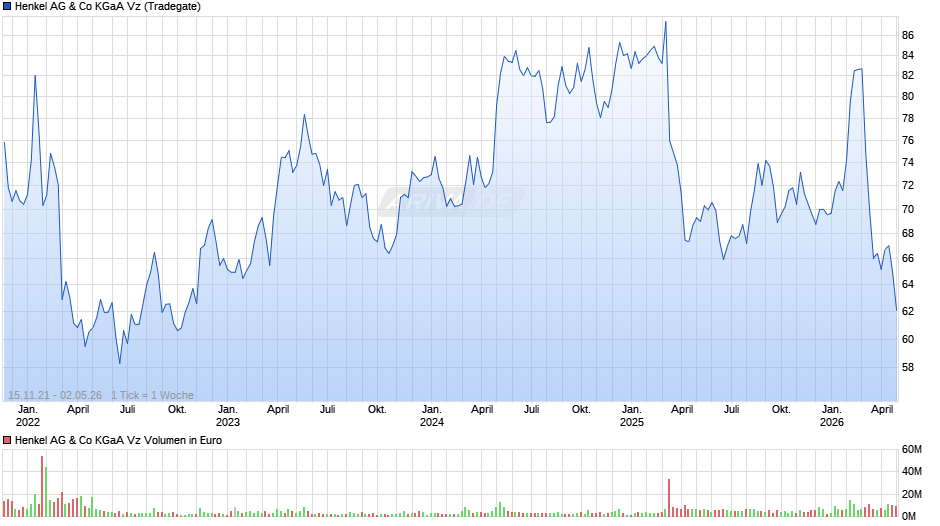This screenshot has width=940, height=526.
Task: Click the '1 Tick = 1 Woche' label
Action: pos(152,395)
